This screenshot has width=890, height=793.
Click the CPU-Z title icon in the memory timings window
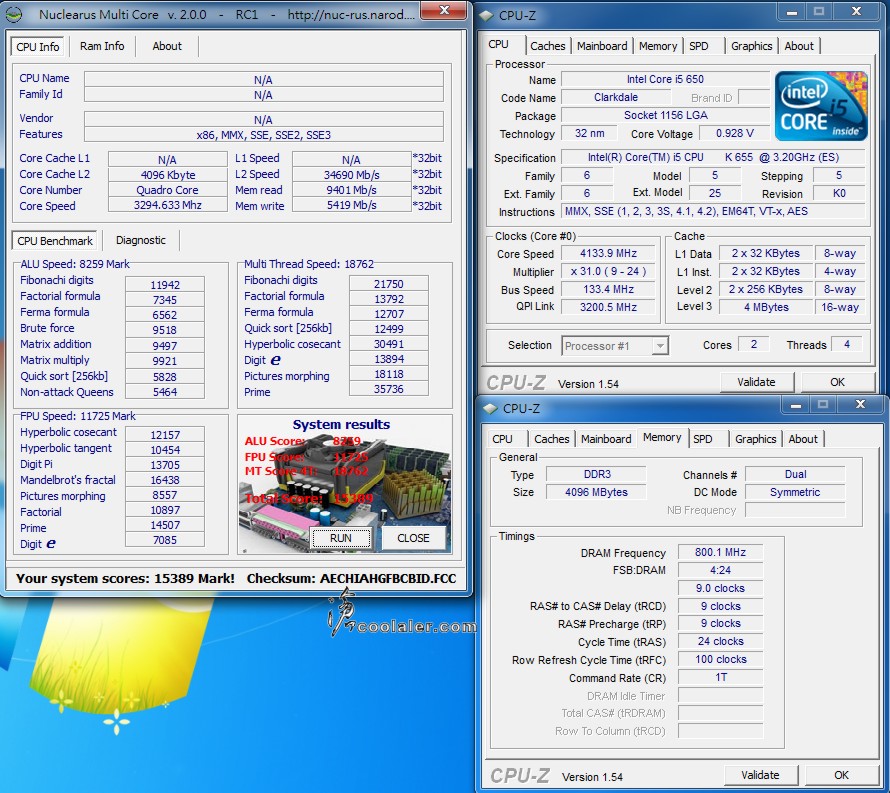tap(490, 408)
